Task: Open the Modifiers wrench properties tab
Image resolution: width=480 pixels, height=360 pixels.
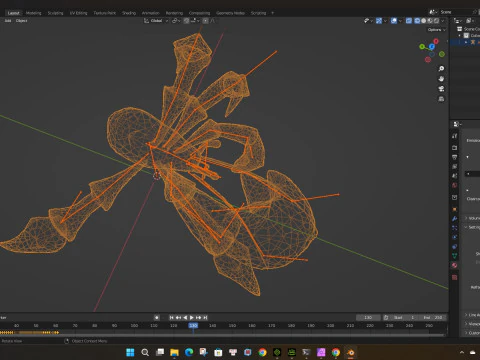Action: click(x=455, y=218)
